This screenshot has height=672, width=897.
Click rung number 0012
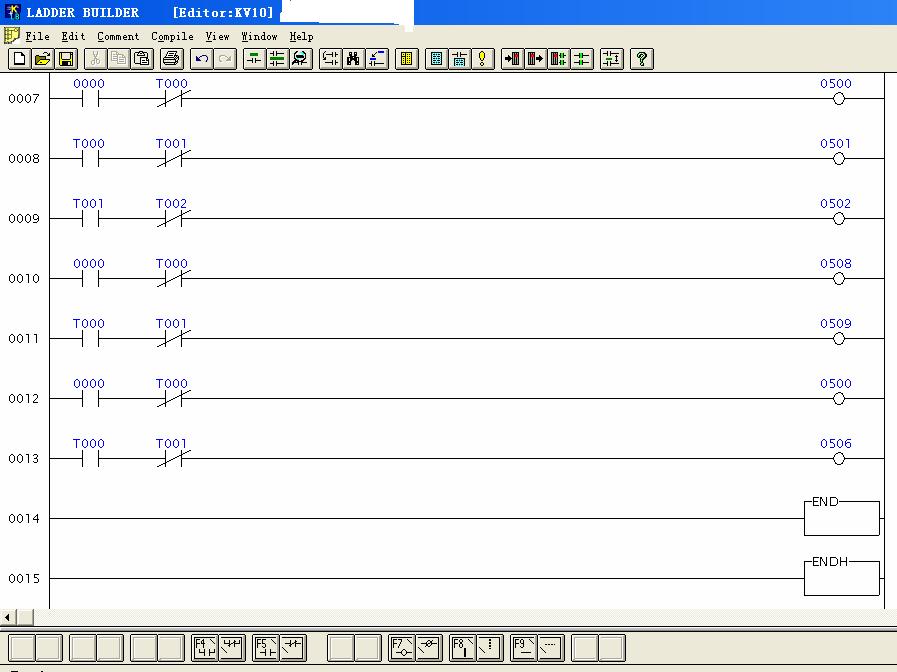click(24, 399)
